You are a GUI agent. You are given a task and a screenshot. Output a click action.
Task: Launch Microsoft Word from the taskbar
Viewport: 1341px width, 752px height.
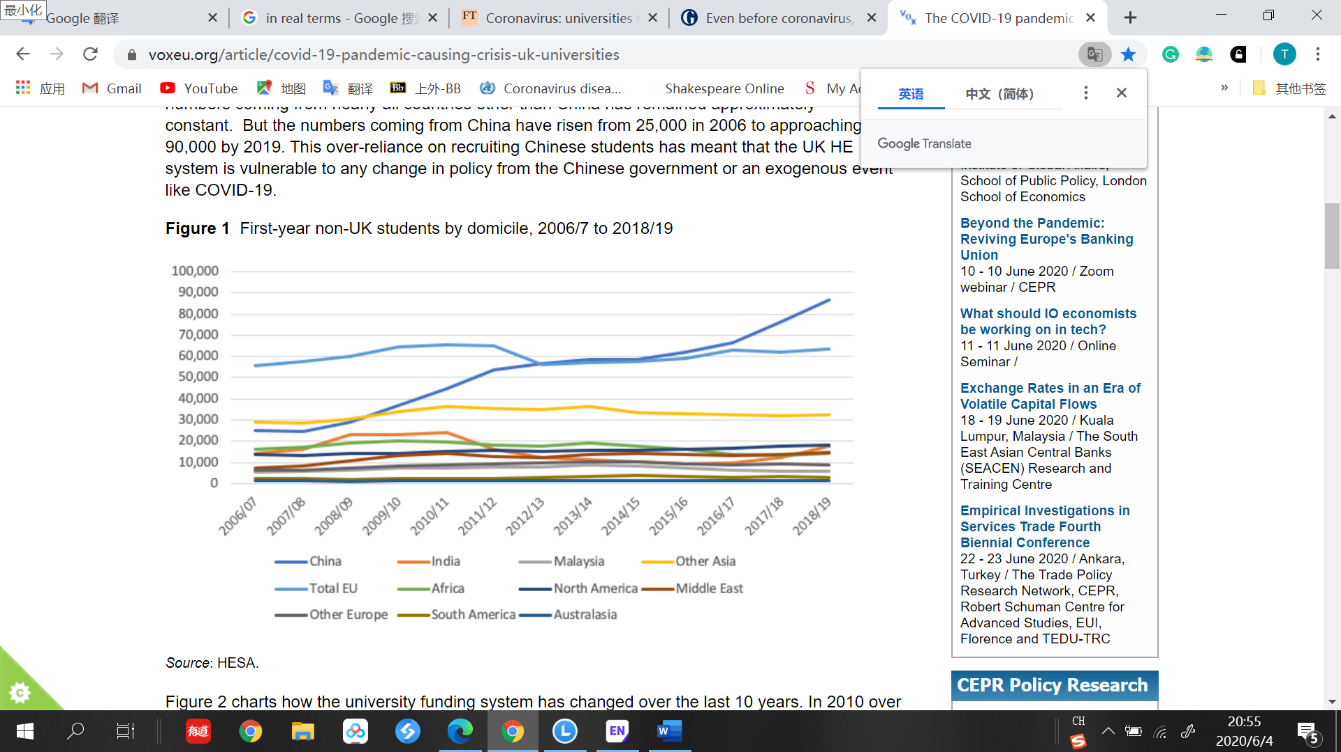pos(668,731)
